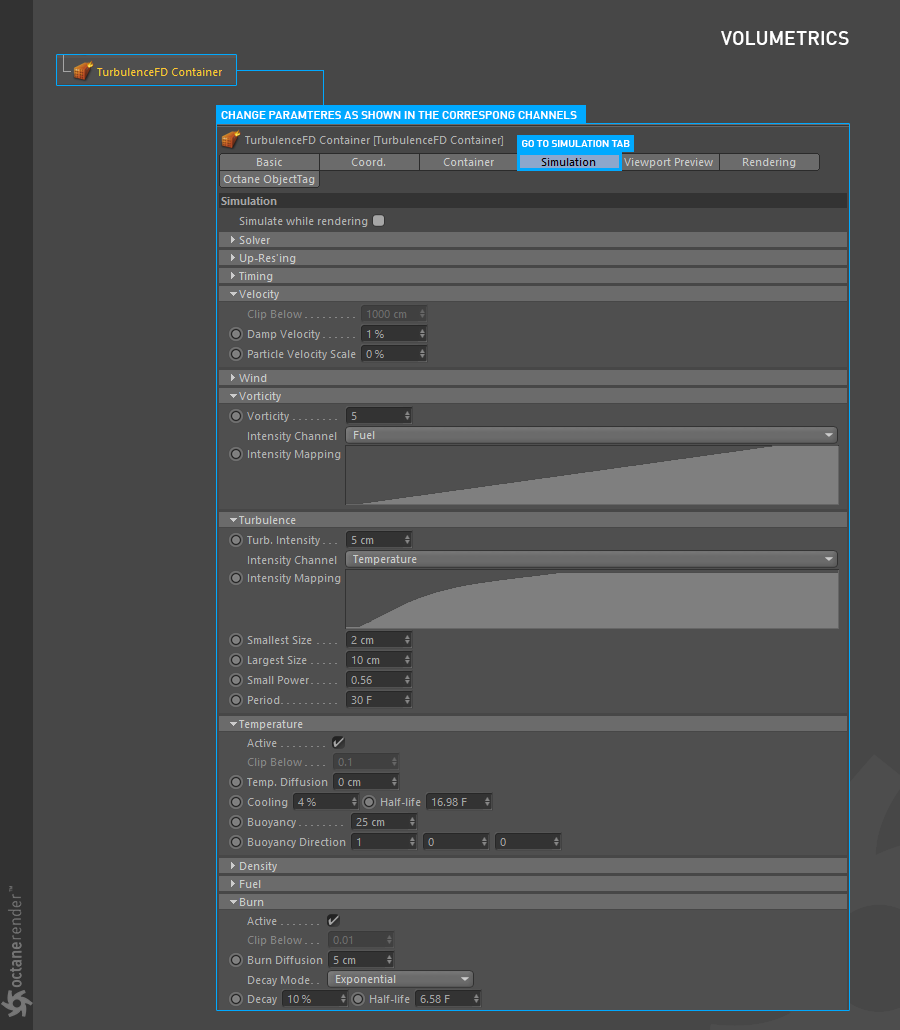Image resolution: width=900 pixels, height=1030 pixels.
Task: Expand the Density section
Action: coord(533,866)
